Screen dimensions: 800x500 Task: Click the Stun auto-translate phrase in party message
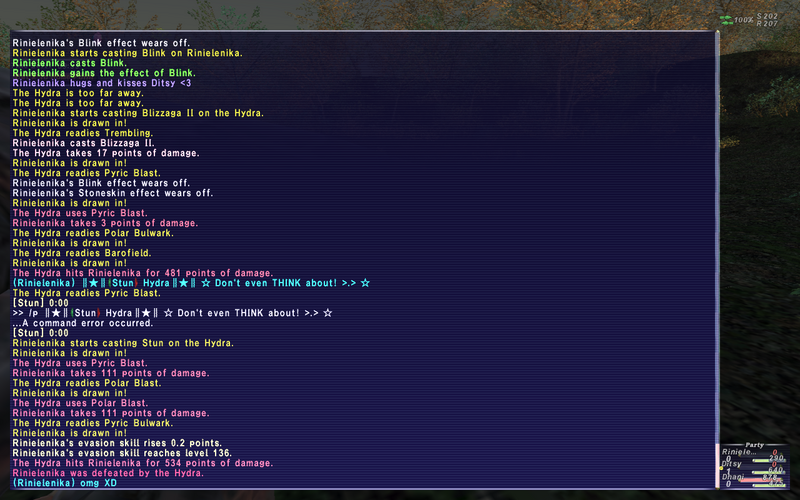click(x=122, y=283)
